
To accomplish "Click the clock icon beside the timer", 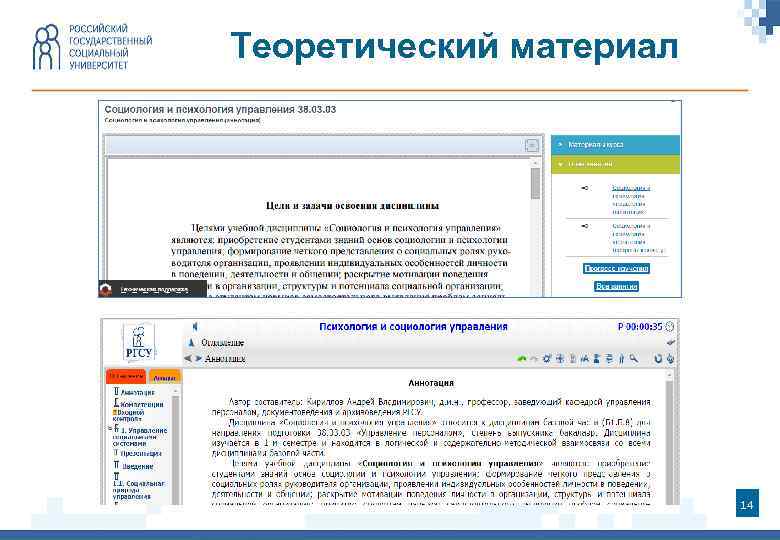I will [x=670, y=327].
